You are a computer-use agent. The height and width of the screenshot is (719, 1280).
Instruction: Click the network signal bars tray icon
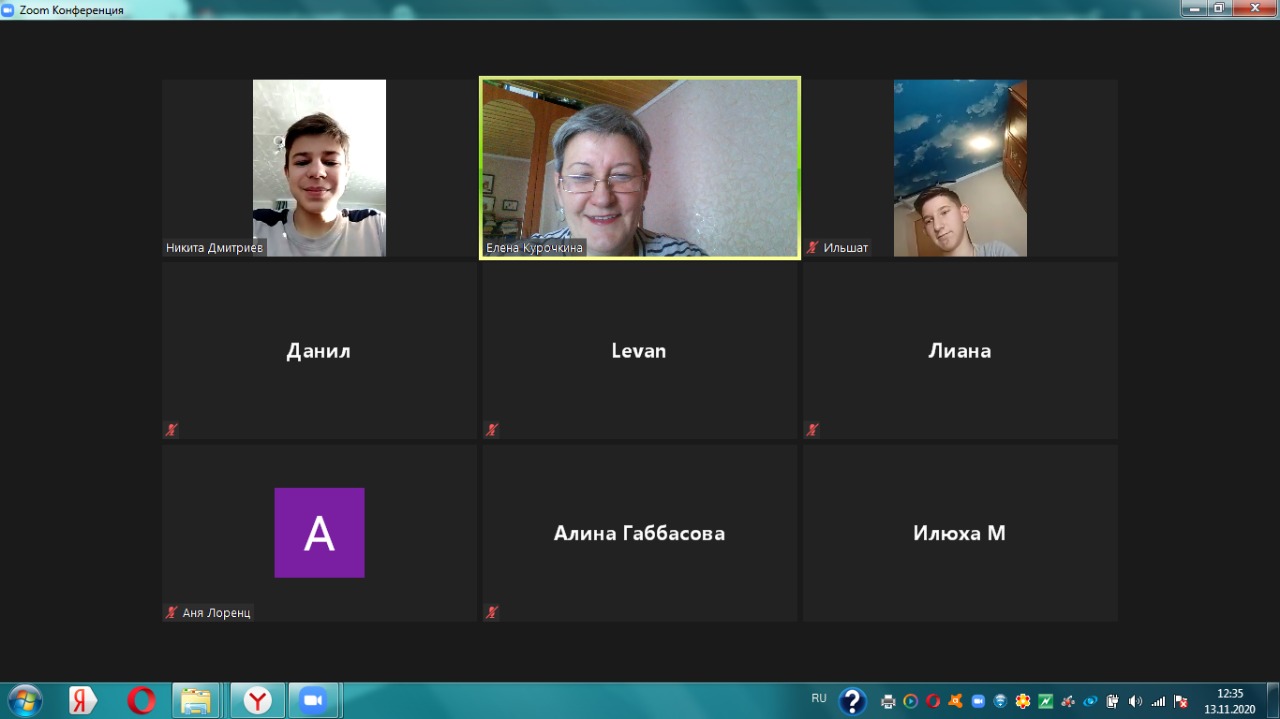point(1158,701)
